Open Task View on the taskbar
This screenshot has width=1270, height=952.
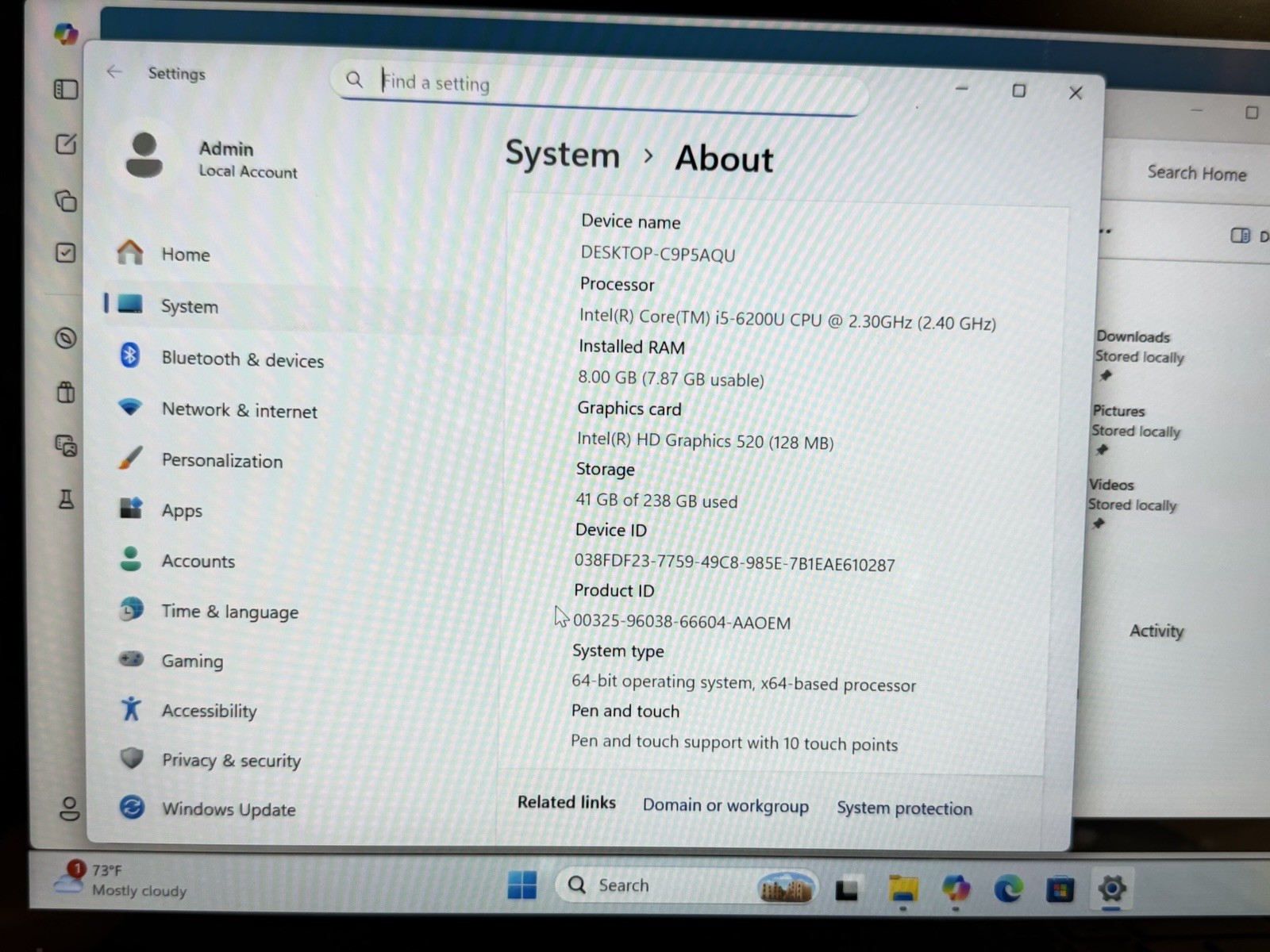point(847,889)
